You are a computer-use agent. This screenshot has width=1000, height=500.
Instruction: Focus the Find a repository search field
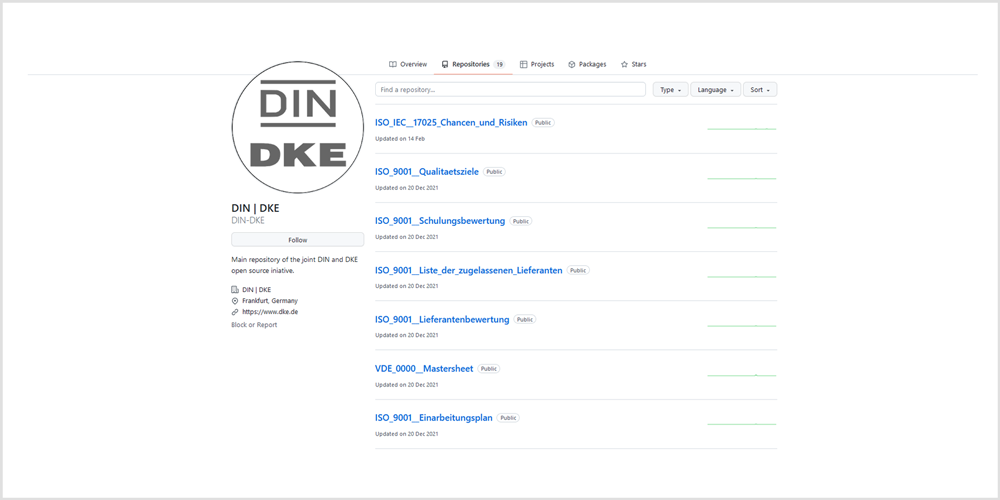coord(510,90)
